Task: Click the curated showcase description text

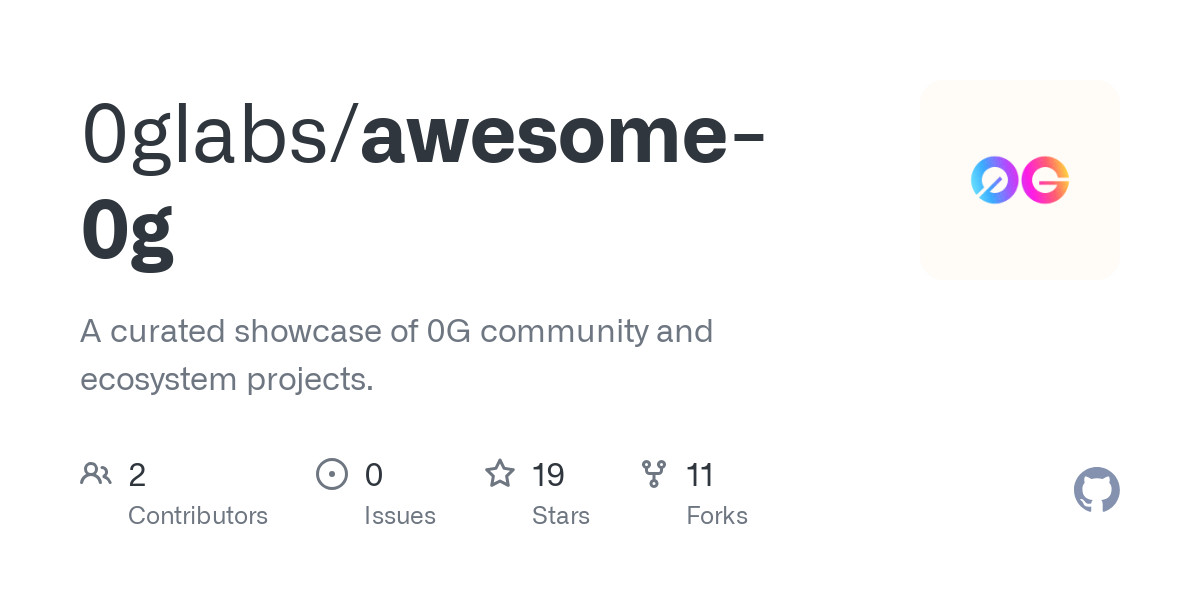Action: (x=397, y=355)
